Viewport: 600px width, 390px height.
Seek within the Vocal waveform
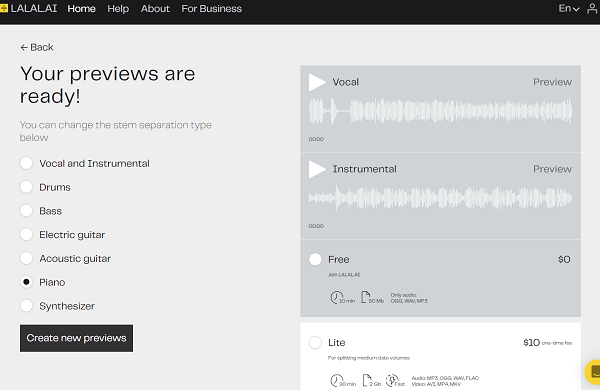click(440, 111)
